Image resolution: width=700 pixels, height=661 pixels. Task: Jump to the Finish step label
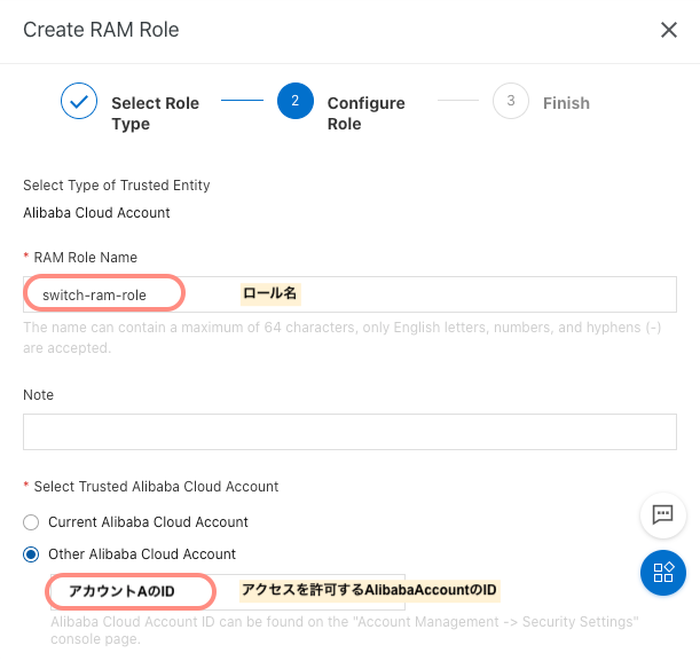pyautogui.click(x=566, y=103)
